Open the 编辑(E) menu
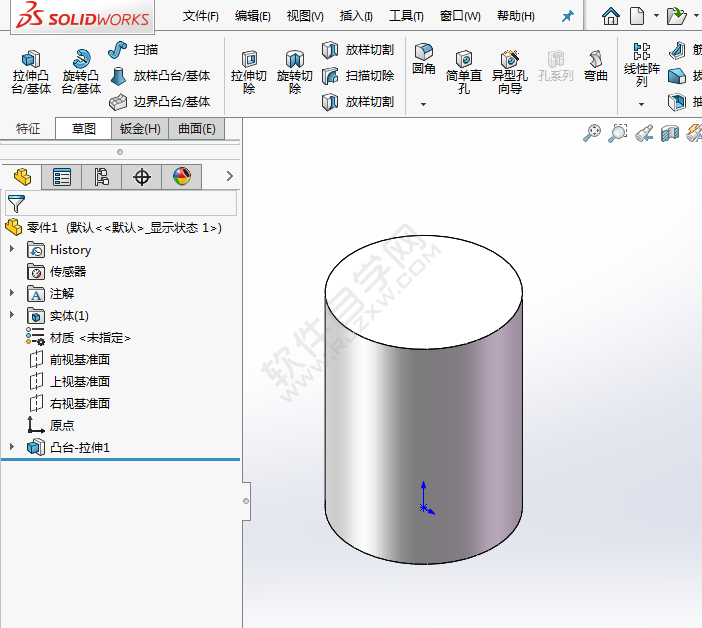702x628 pixels. (253, 17)
